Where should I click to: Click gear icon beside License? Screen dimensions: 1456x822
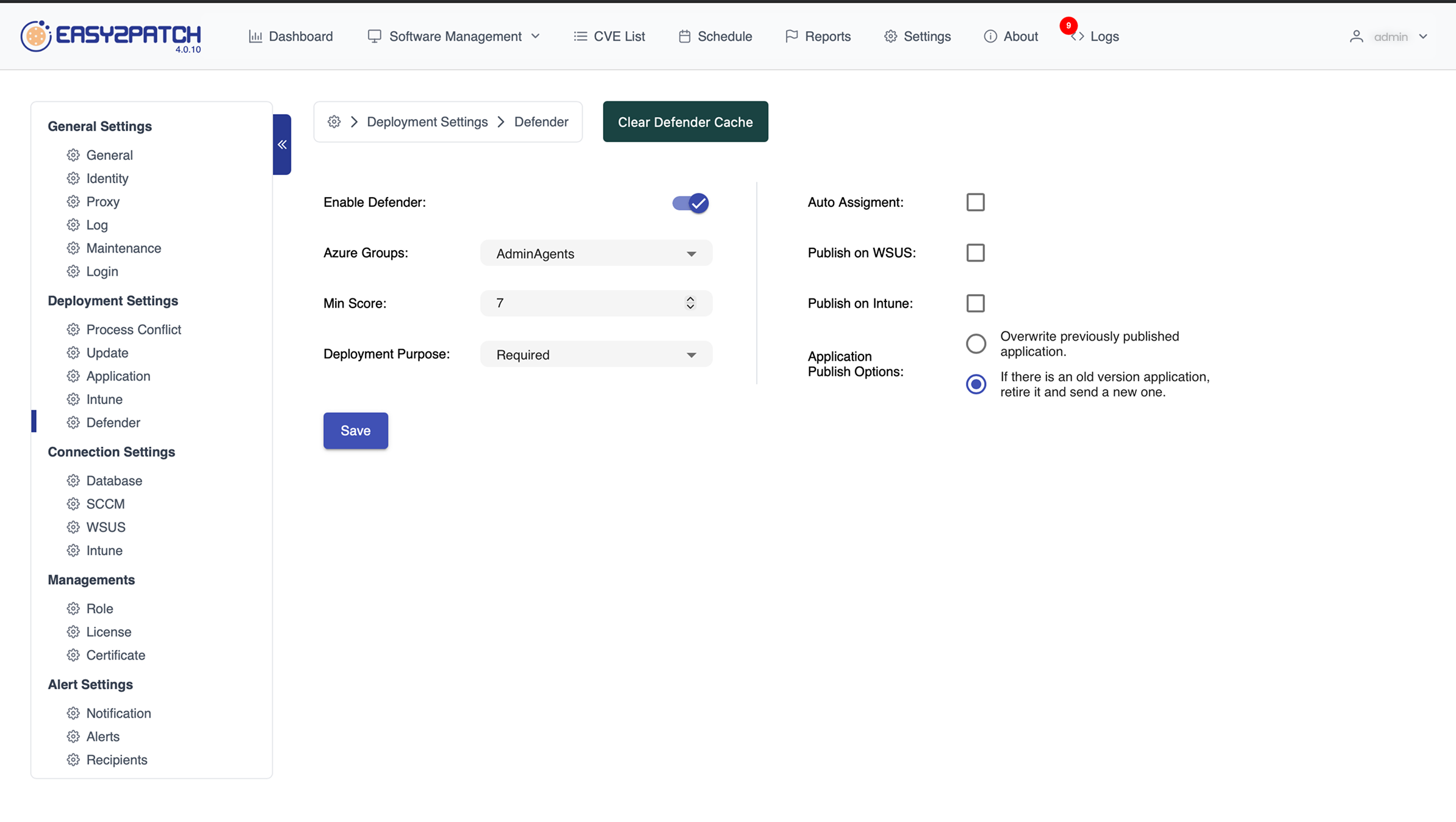(73, 632)
